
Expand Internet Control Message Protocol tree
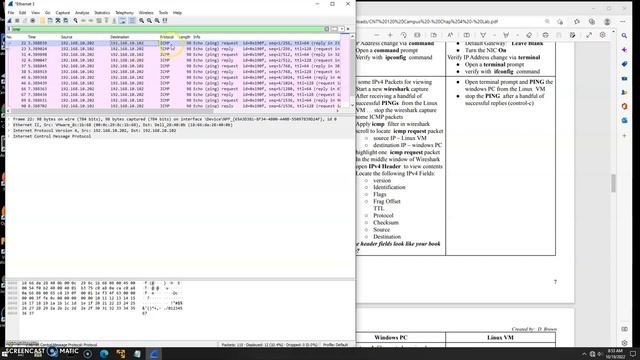(x=9, y=136)
